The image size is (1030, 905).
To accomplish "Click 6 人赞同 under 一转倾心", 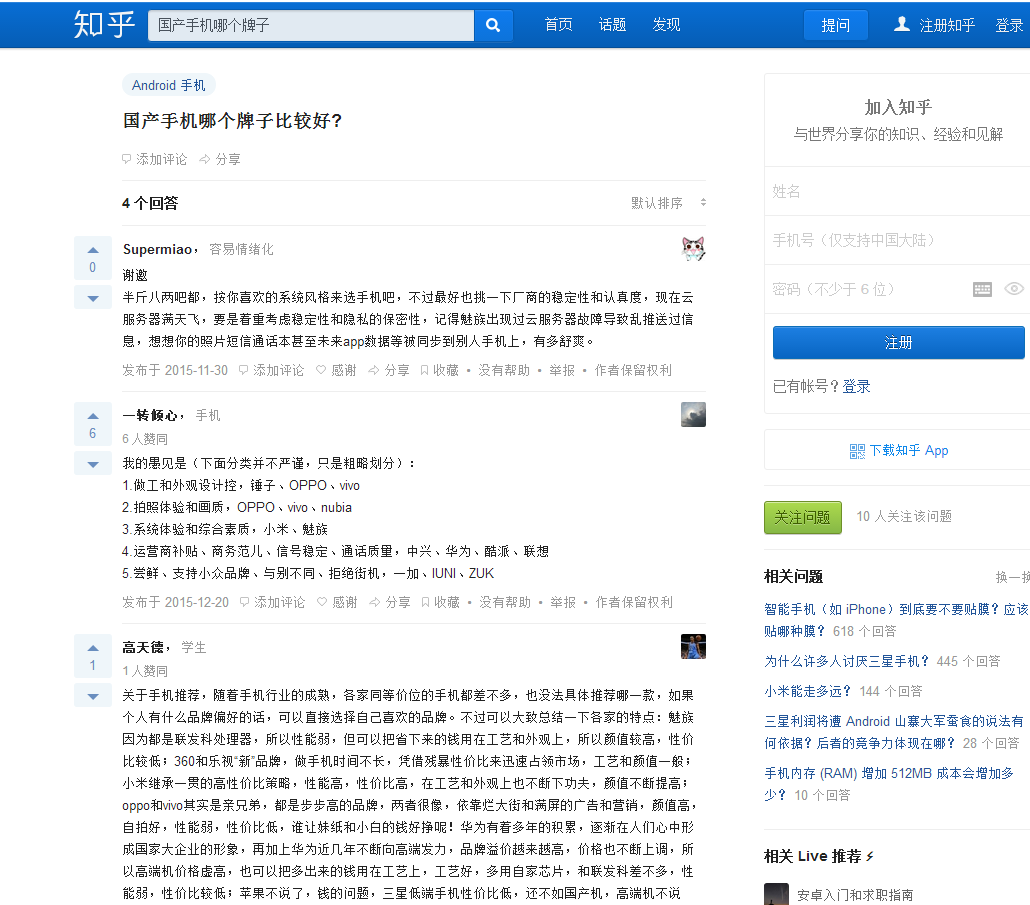I will point(145,439).
